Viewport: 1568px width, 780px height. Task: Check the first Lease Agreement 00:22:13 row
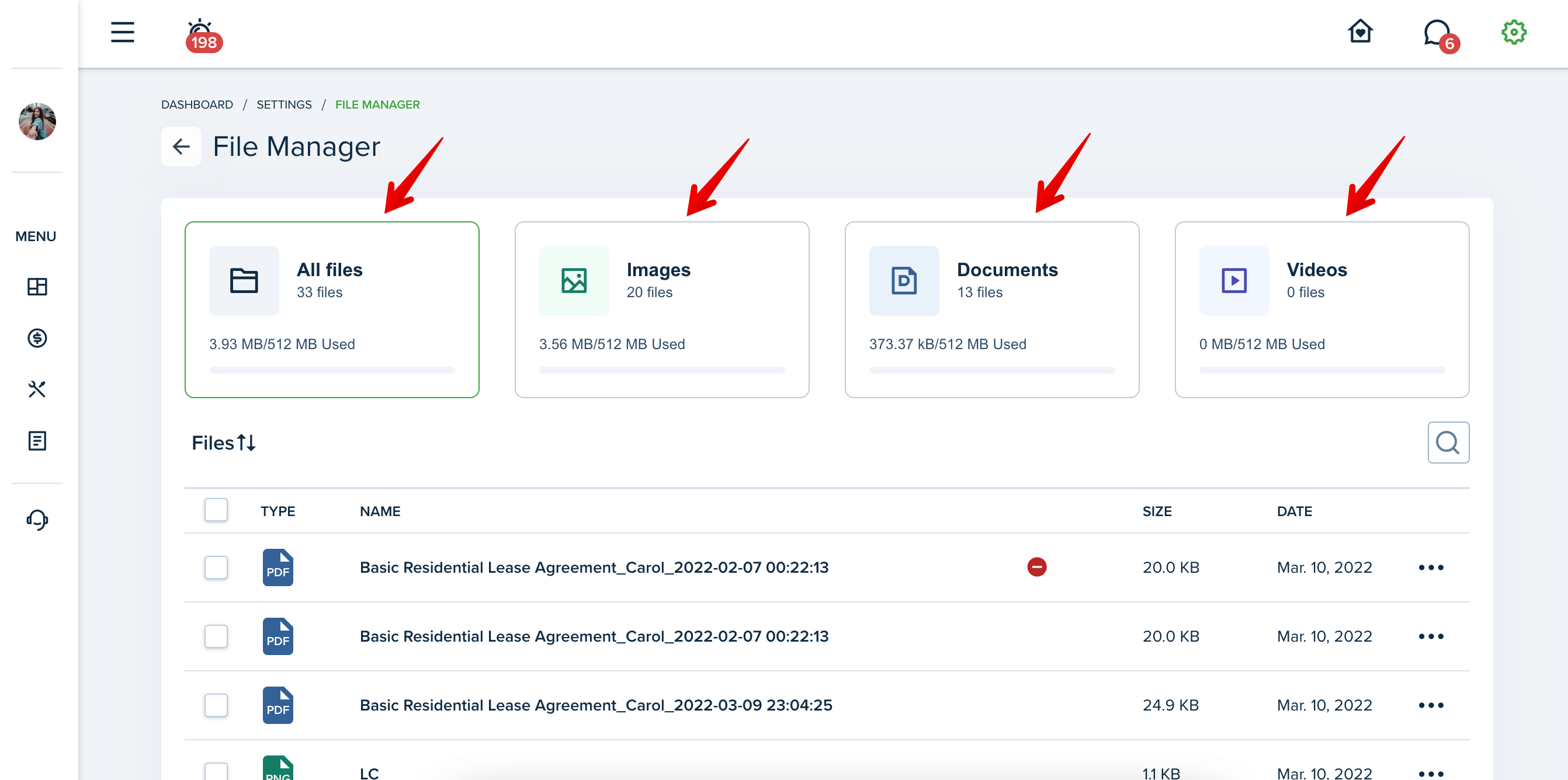point(216,567)
